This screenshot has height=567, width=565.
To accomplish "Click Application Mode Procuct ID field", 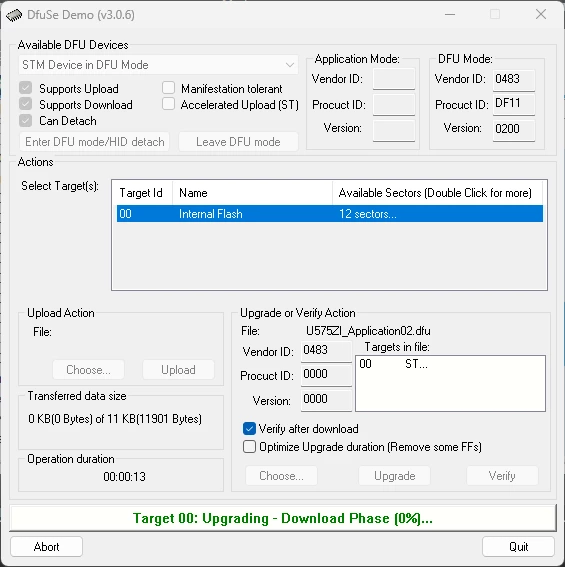I will point(394,105).
